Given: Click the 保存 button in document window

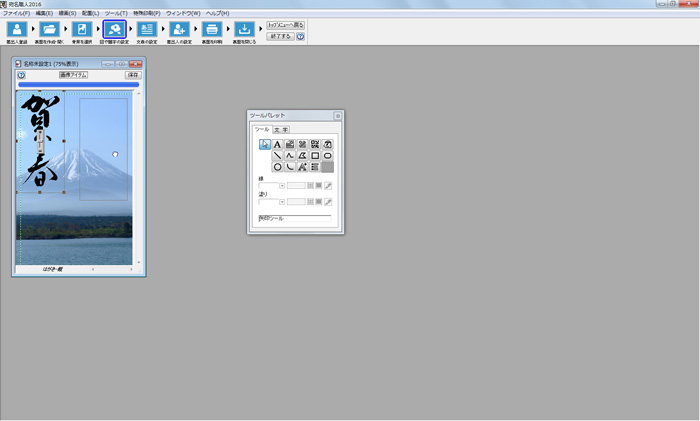Looking at the screenshot, I should coord(132,75).
